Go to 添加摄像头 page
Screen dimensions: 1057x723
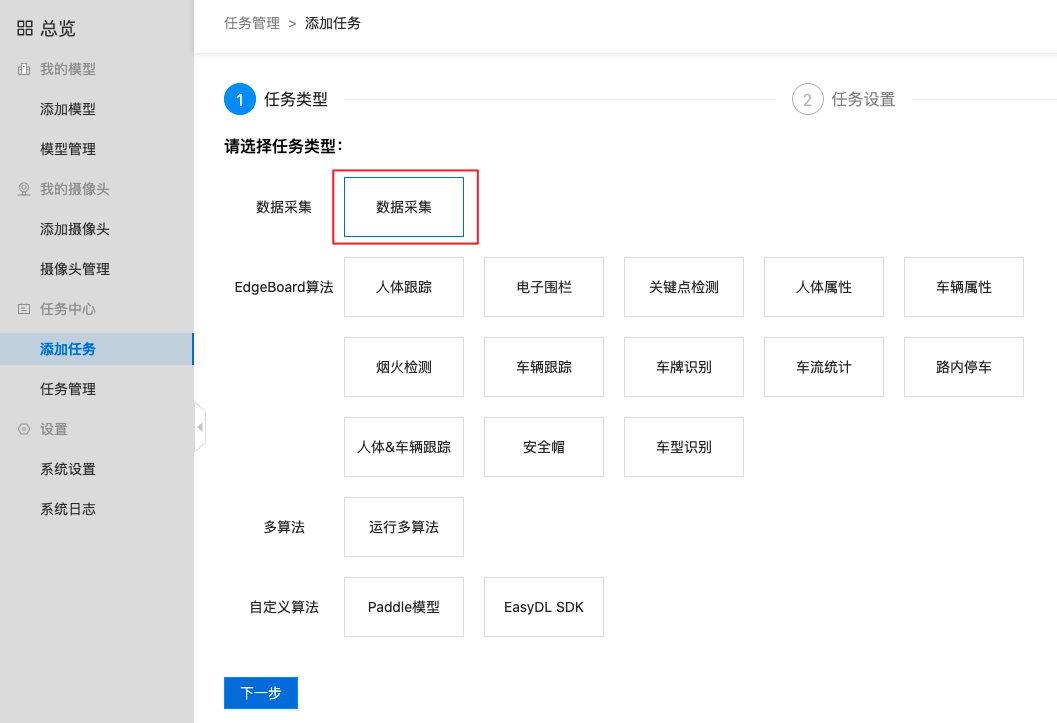tap(75, 229)
